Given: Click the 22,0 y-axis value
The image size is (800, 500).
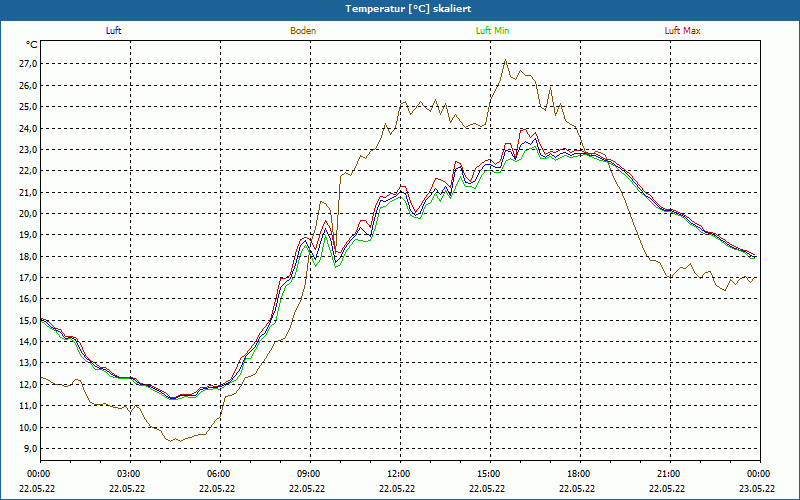Looking at the screenshot, I should tap(29, 171).
